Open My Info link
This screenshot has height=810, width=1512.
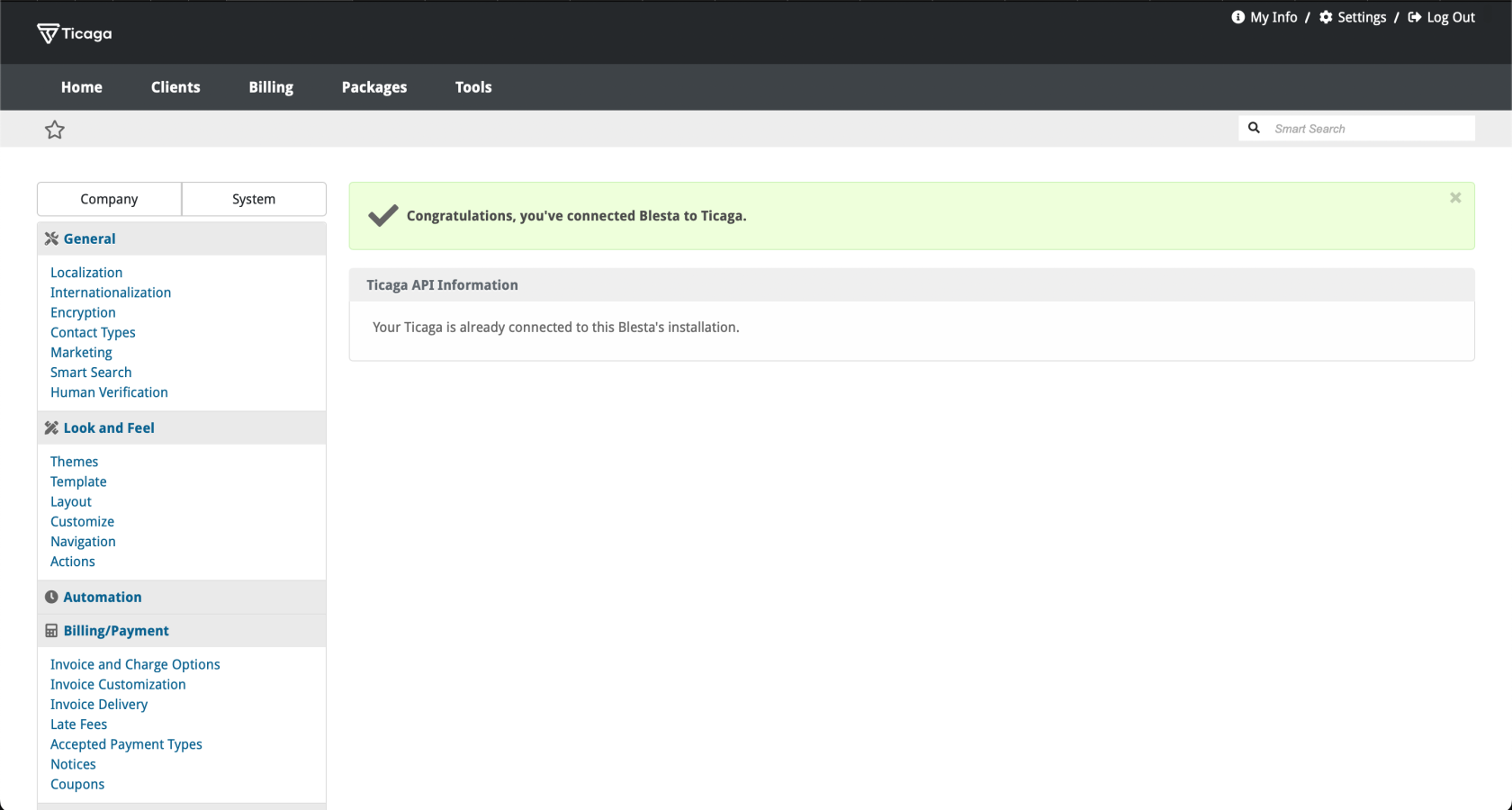click(x=1273, y=17)
